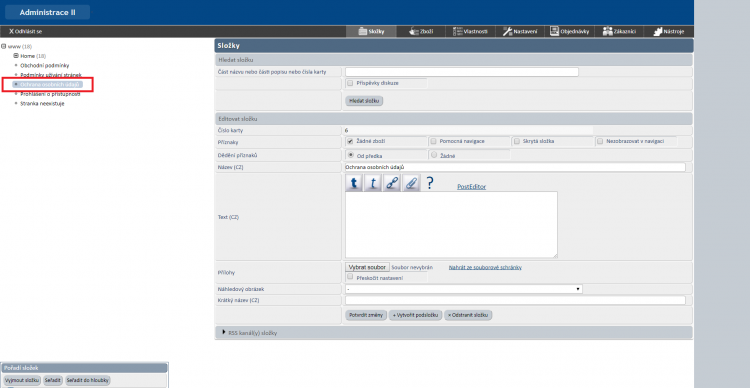Click the question mark help icon
The height and width of the screenshot is (388, 750).
click(430, 183)
